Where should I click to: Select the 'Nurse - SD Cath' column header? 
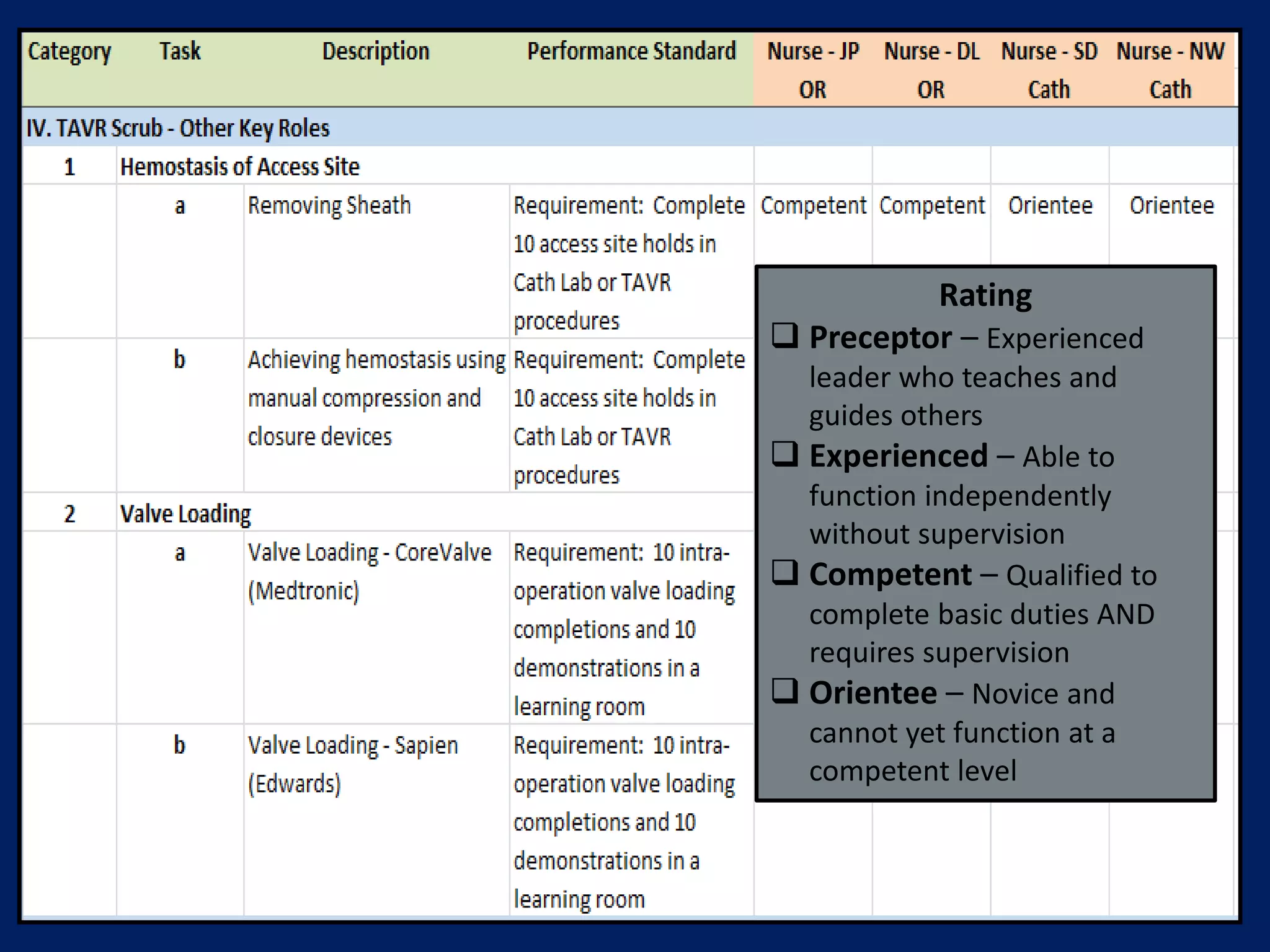pos(1049,69)
